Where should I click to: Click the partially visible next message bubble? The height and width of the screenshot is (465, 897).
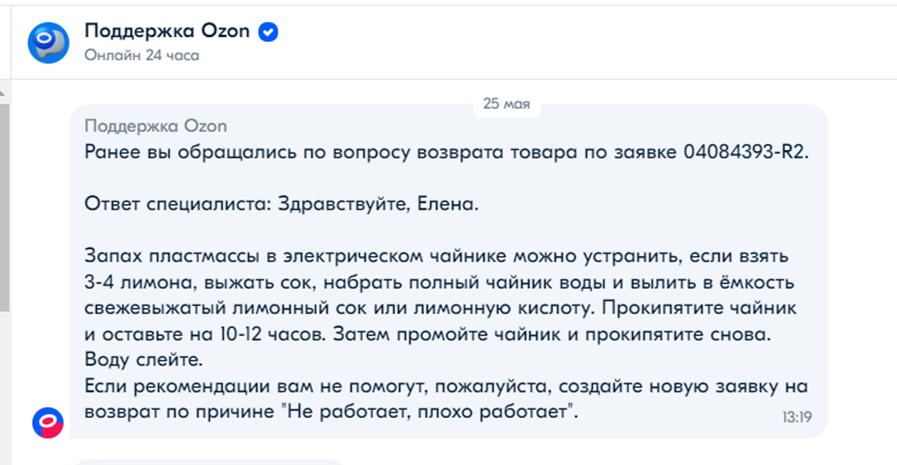point(209,461)
